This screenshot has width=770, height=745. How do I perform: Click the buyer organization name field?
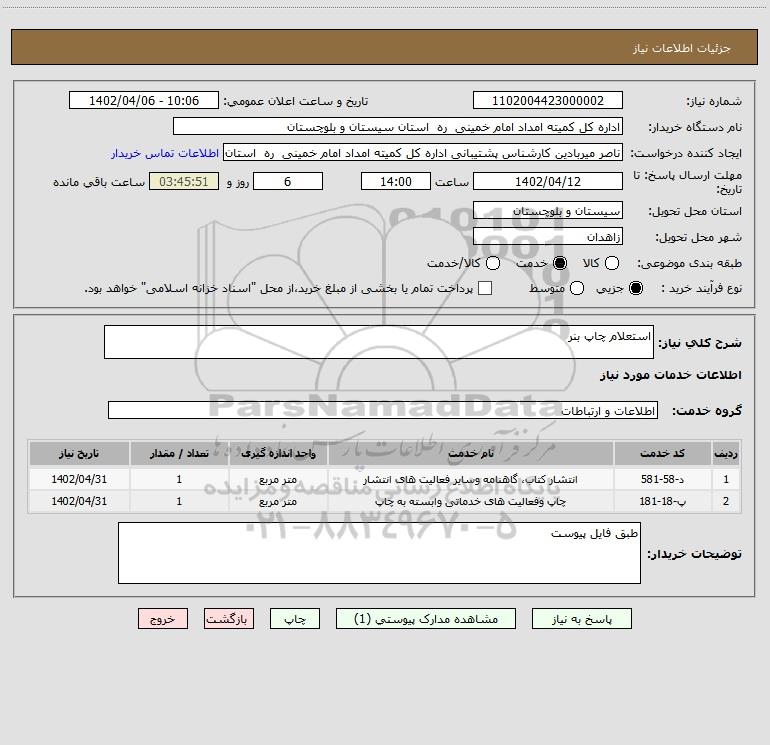point(398,127)
